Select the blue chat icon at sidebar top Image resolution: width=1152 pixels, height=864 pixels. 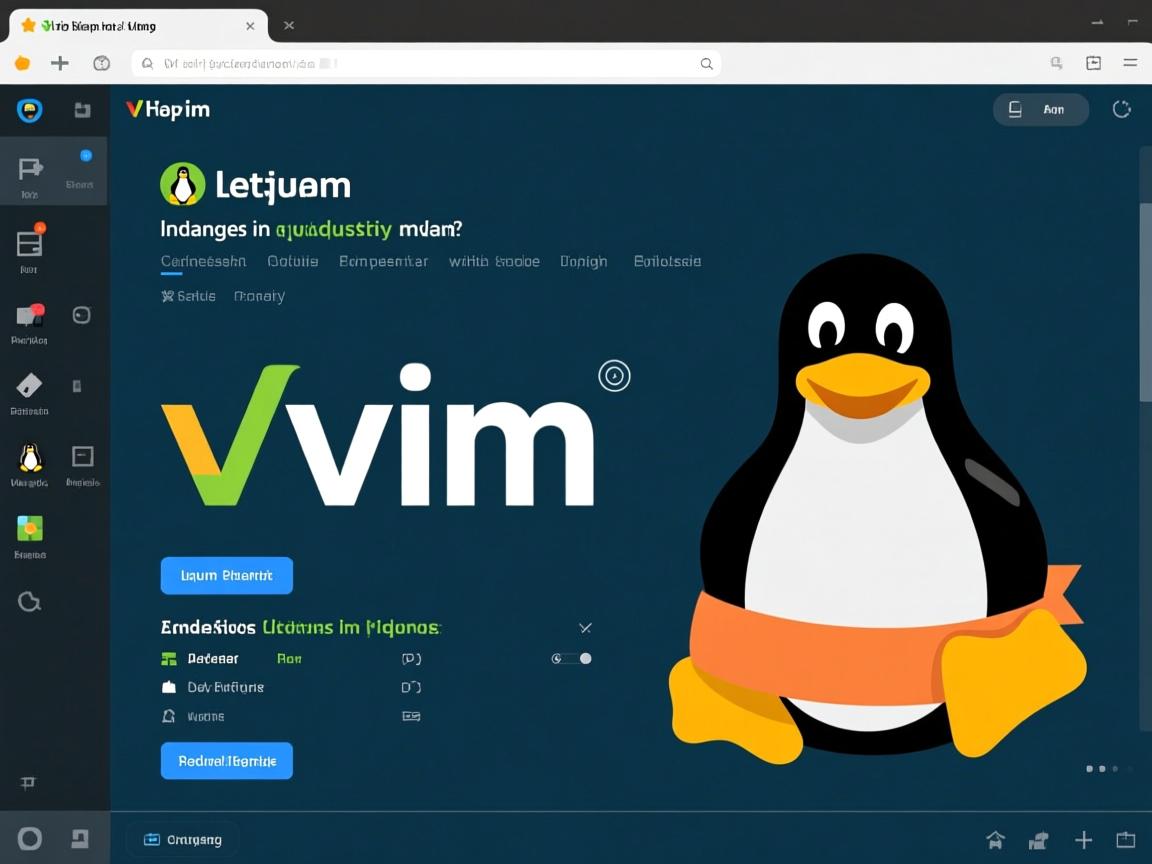[x=29, y=110]
